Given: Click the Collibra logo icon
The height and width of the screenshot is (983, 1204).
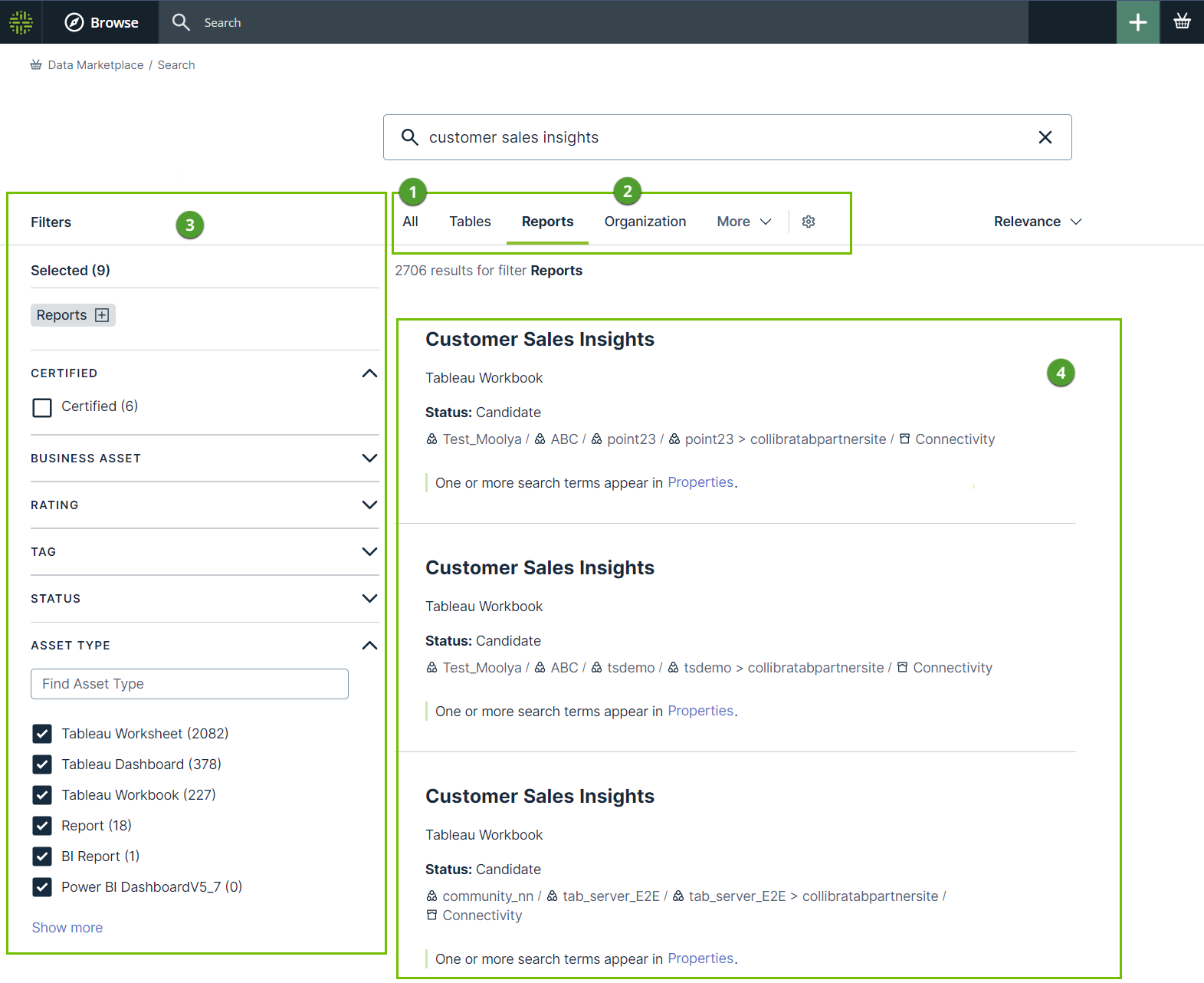Looking at the screenshot, I should pos(21,22).
